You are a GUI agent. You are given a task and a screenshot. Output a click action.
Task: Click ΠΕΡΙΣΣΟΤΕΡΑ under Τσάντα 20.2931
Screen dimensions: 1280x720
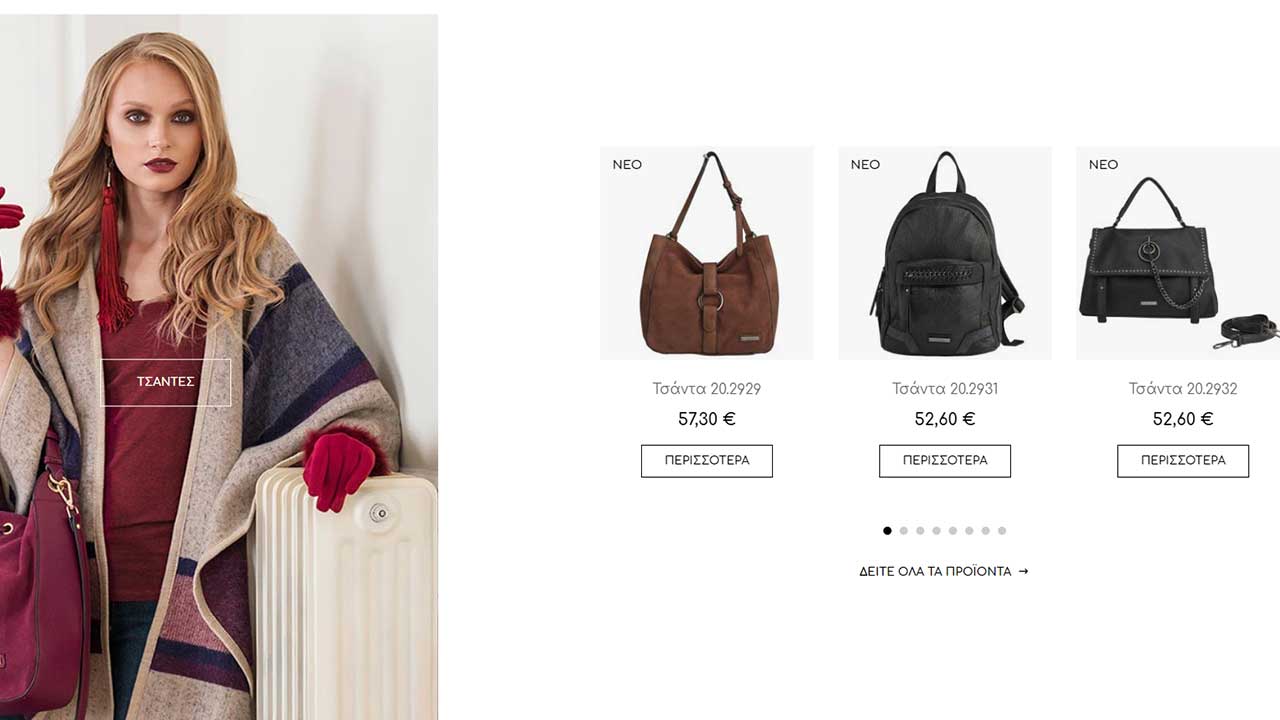pos(945,461)
